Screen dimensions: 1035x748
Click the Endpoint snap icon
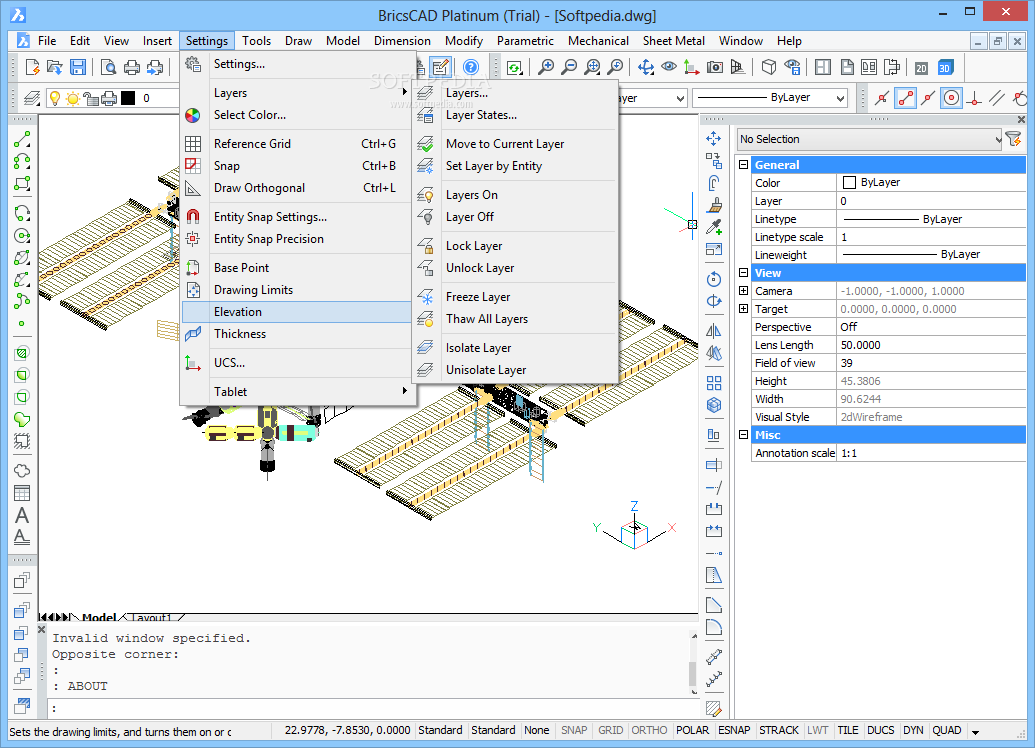(905, 98)
